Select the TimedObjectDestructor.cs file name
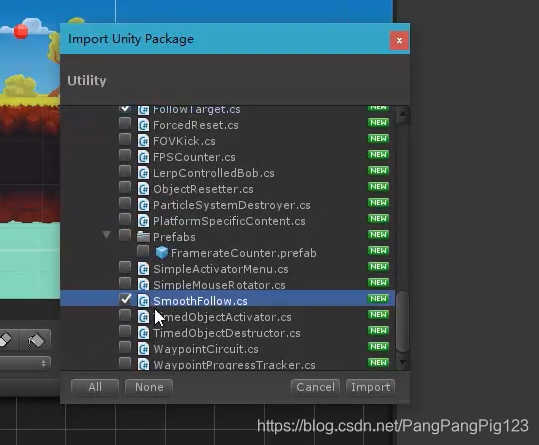The image size is (539, 445). [x=227, y=333]
